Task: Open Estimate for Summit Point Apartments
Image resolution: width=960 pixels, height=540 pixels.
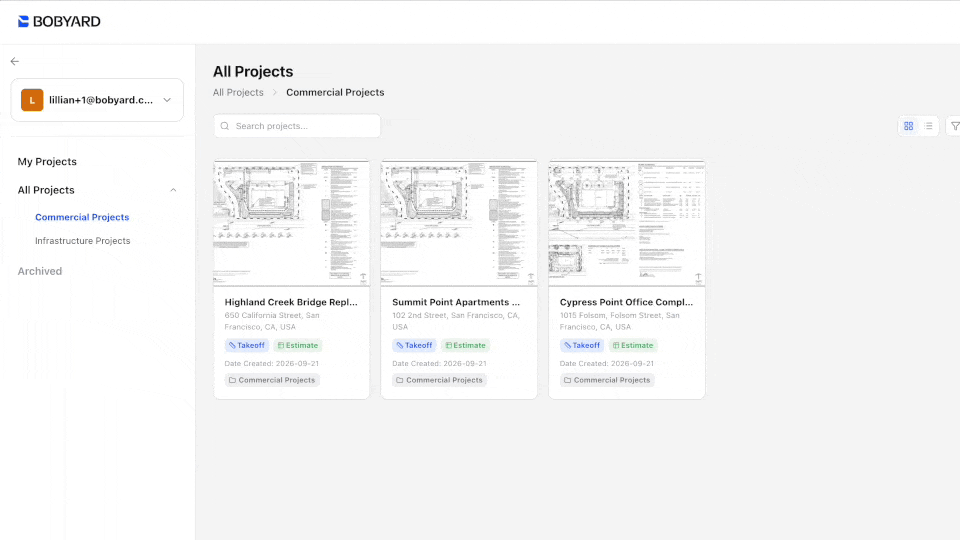Action: coord(465,345)
